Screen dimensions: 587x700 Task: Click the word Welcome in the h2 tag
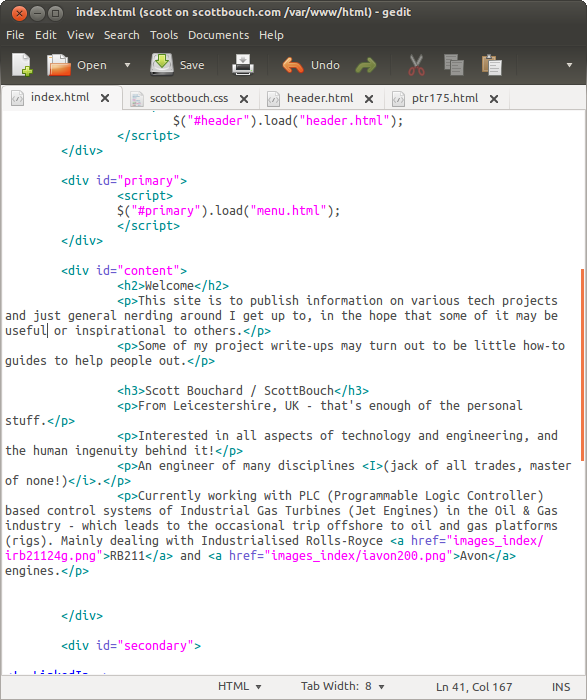click(x=169, y=286)
